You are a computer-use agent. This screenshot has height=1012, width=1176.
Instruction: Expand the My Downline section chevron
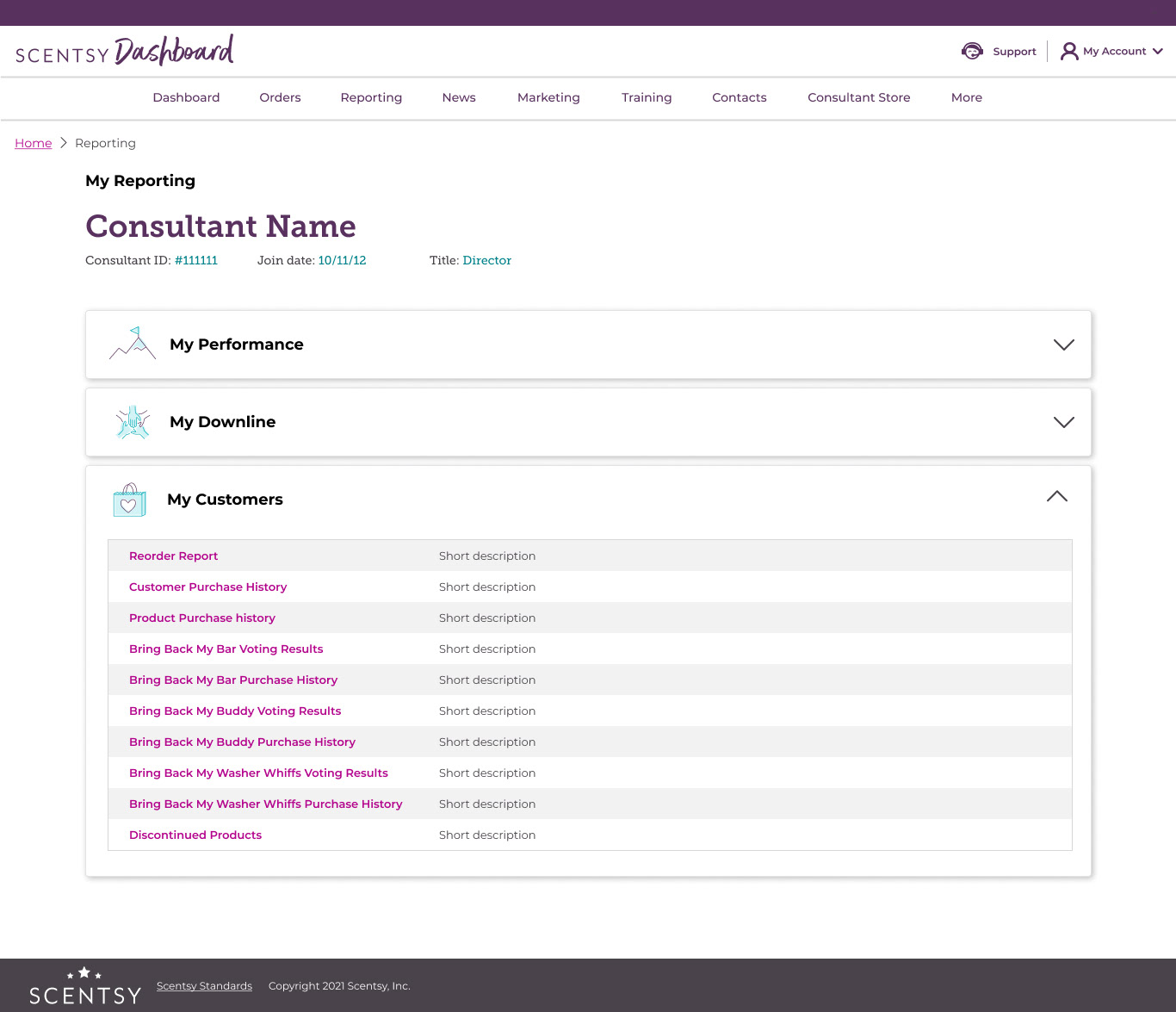[1064, 422]
